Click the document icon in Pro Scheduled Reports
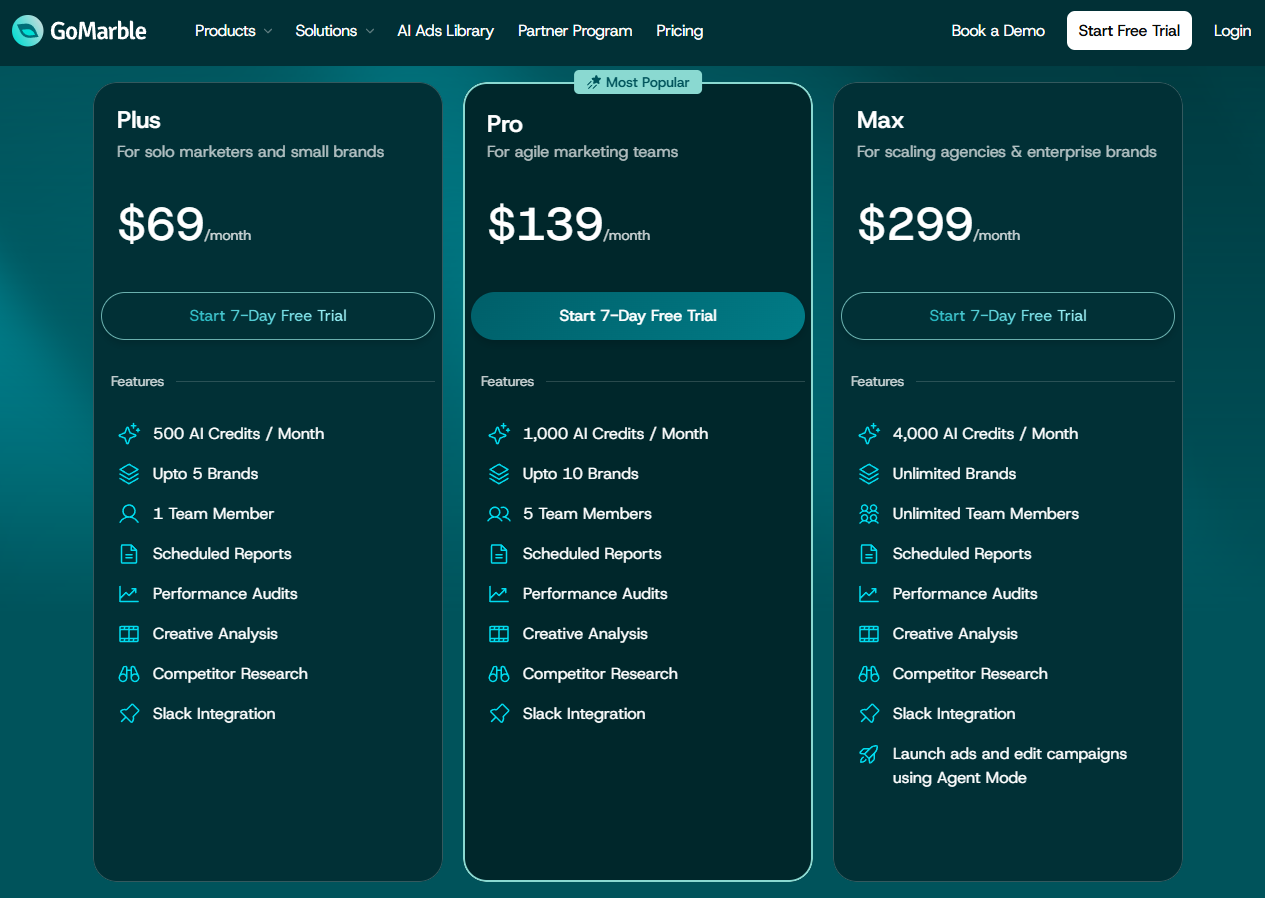 (499, 554)
